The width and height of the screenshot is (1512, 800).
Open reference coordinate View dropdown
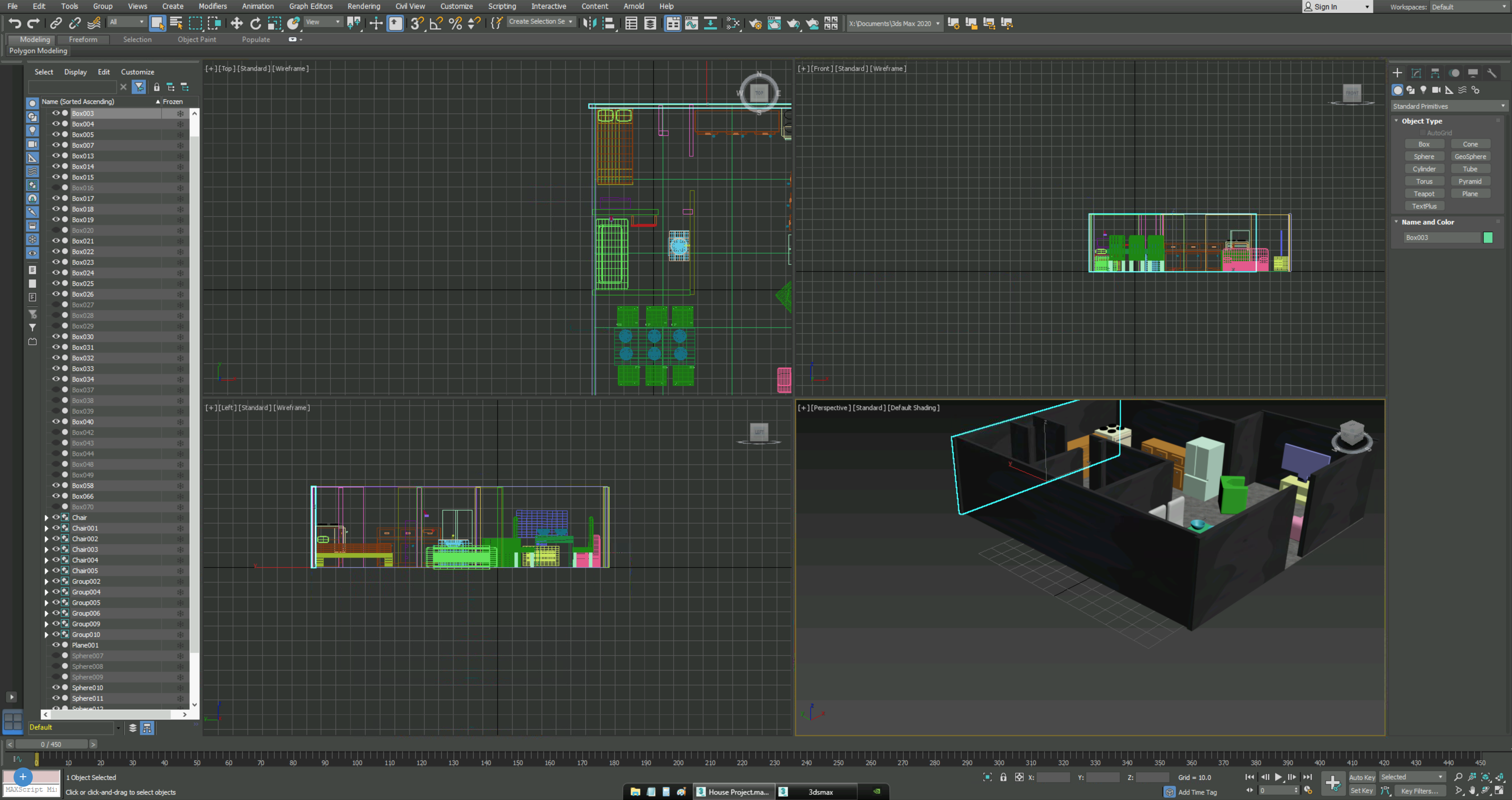(x=323, y=22)
